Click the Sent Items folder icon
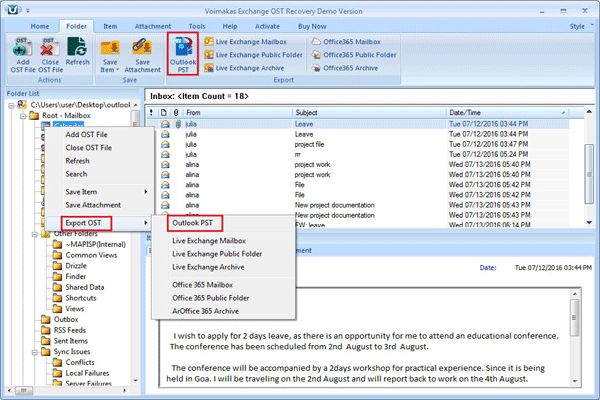The width and height of the screenshot is (600, 400). pos(46,341)
